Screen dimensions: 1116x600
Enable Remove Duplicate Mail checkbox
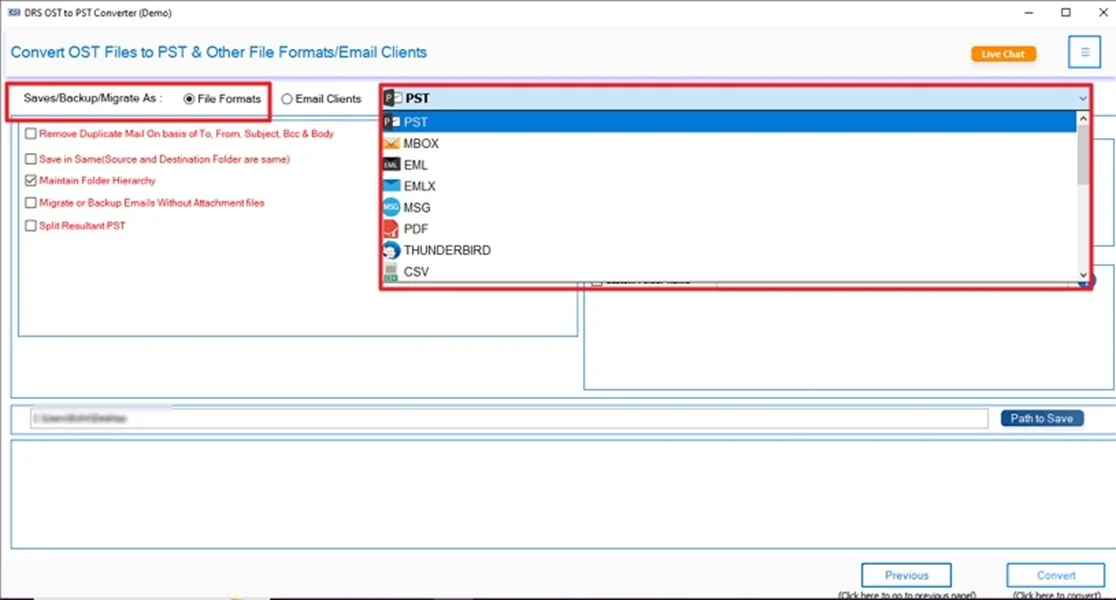coord(31,133)
